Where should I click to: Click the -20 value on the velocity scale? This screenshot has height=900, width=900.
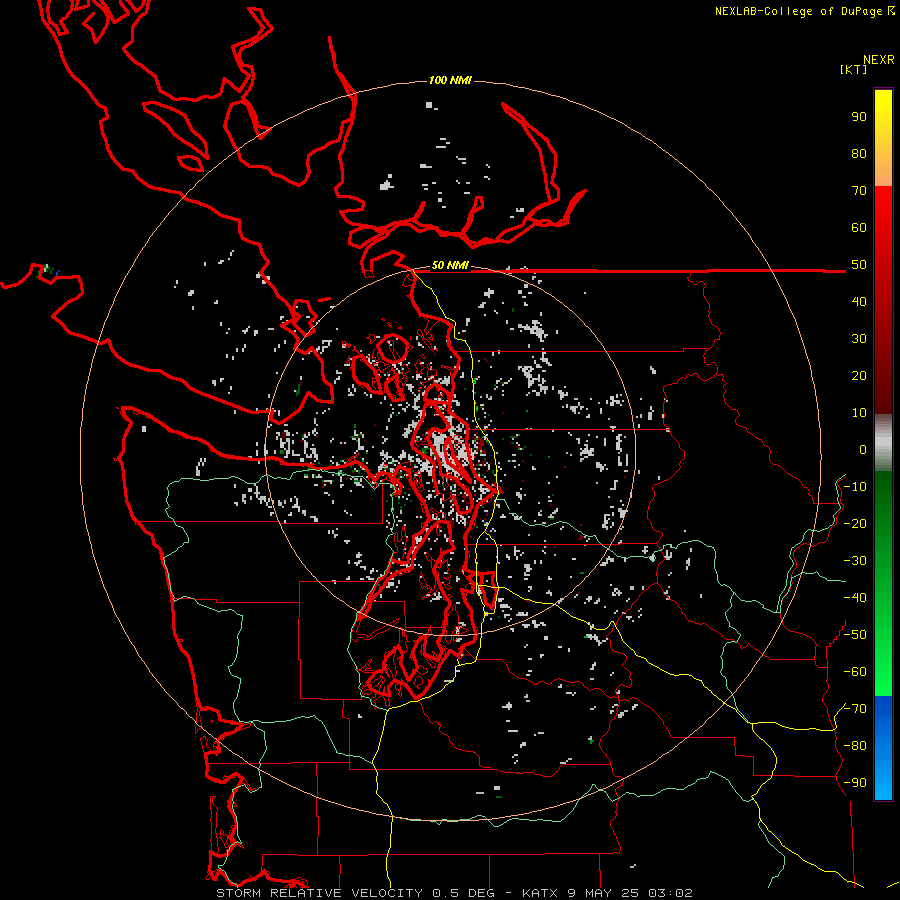[x=855, y=524]
